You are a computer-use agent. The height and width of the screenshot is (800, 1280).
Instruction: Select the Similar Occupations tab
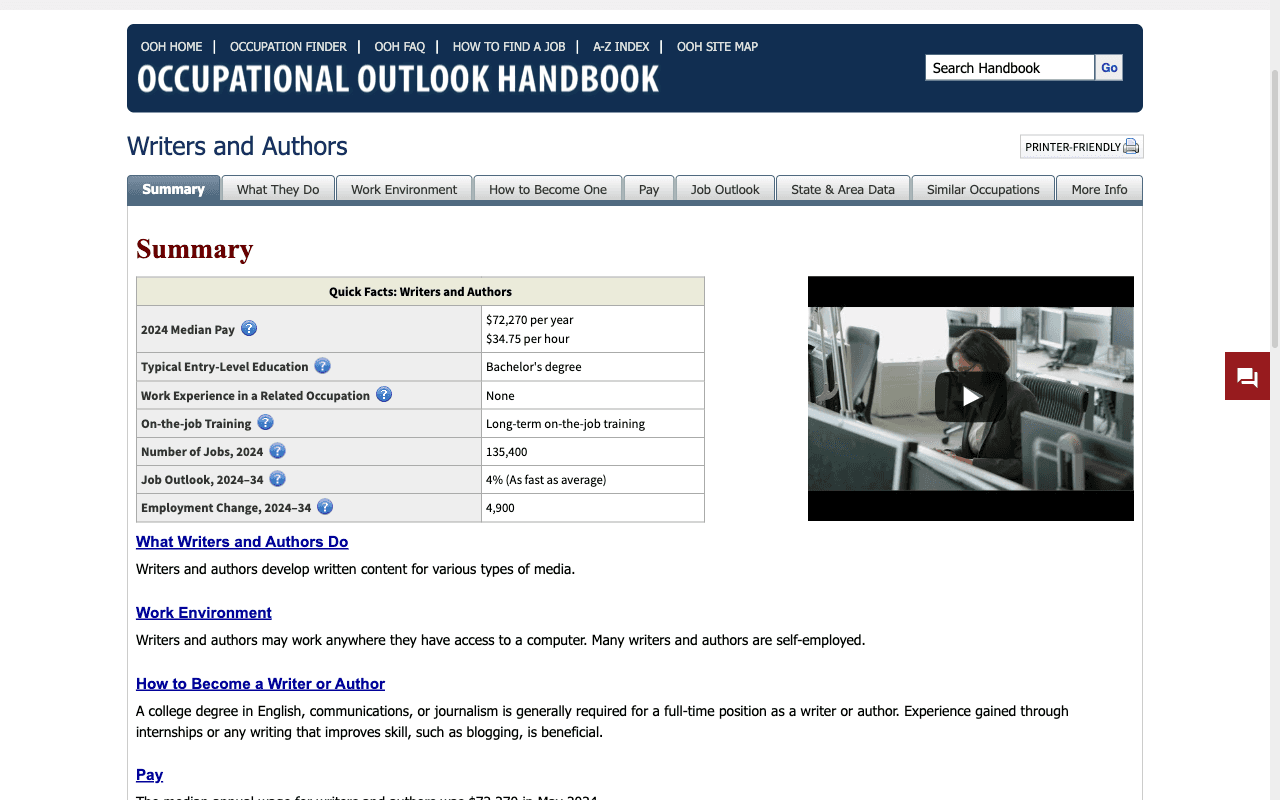coord(983,189)
